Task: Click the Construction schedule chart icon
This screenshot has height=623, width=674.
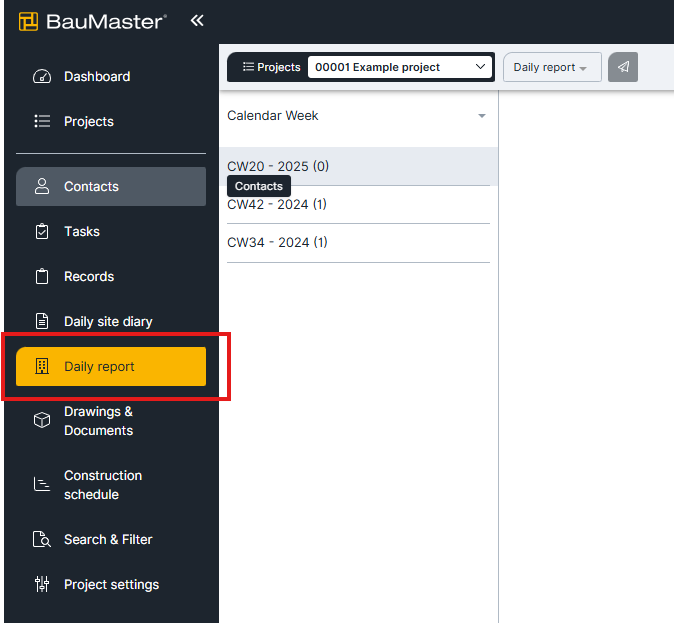Action: 42,485
